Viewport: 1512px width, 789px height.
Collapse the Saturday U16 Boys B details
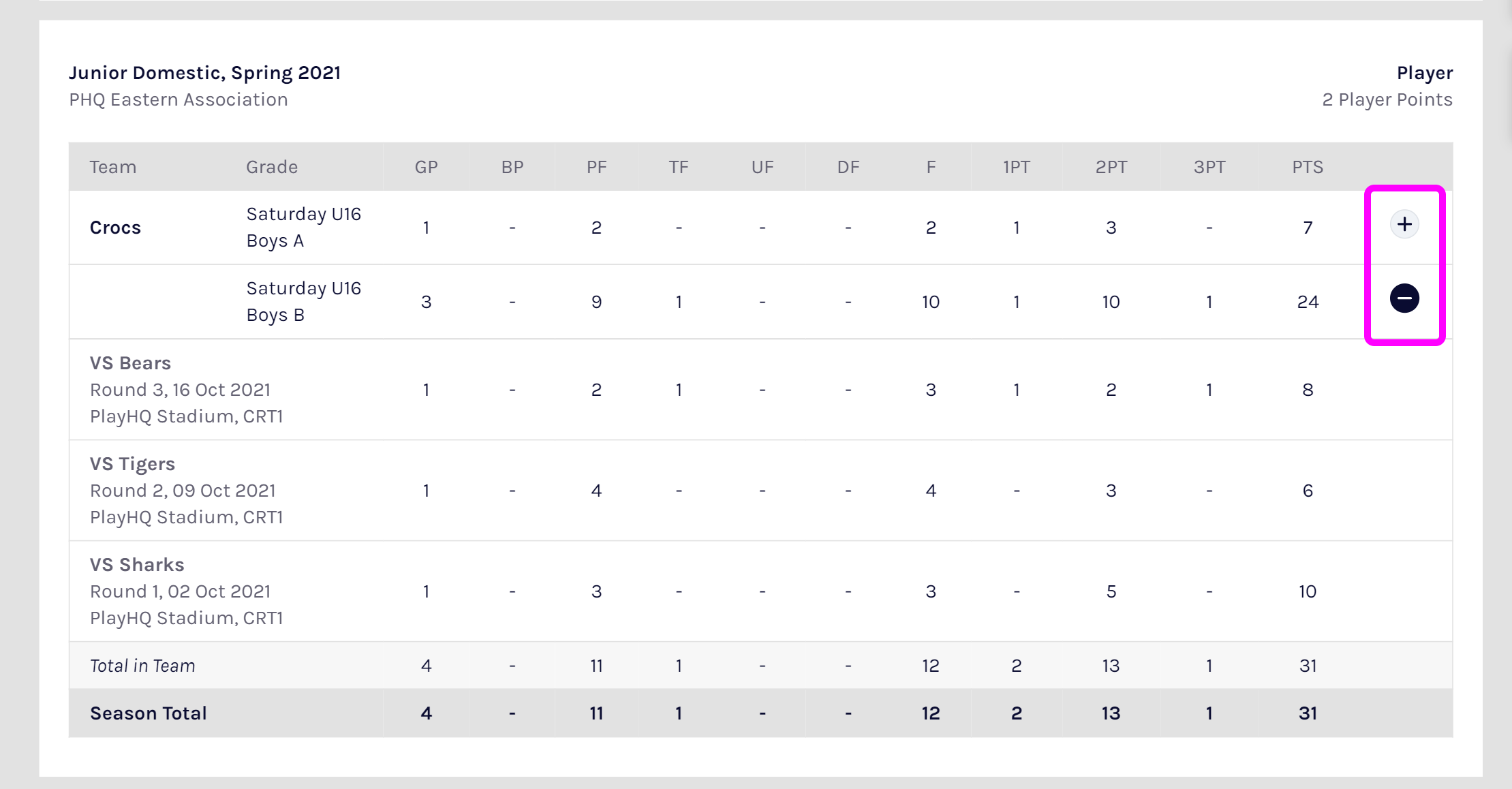click(1404, 298)
